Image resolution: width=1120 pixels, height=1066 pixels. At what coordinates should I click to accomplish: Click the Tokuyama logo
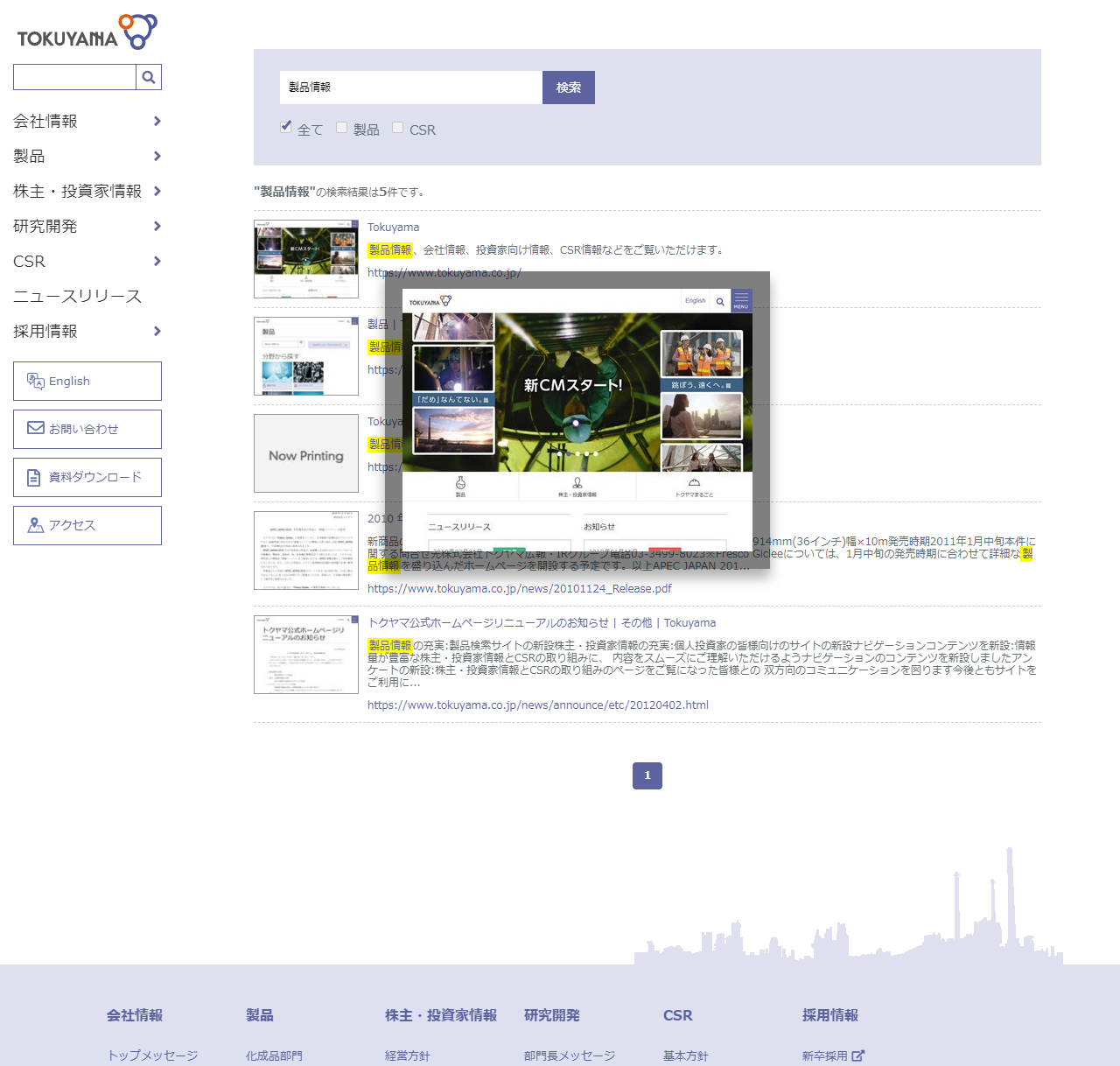(87, 32)
